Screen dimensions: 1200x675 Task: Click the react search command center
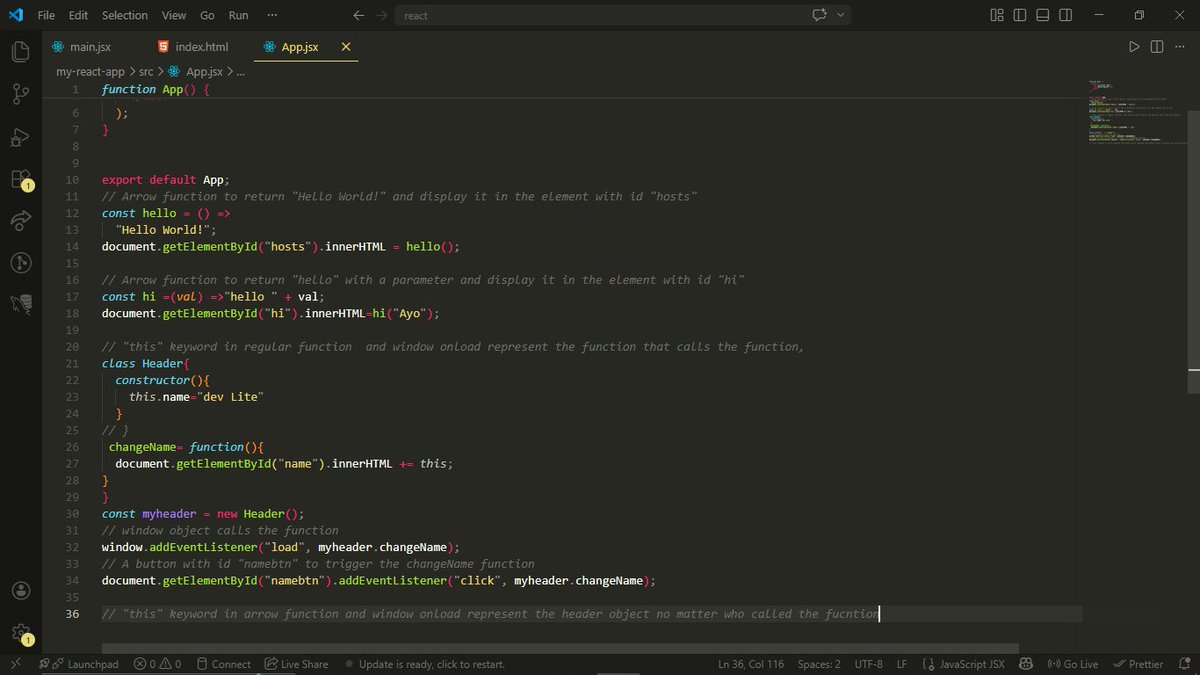(622, 15)
